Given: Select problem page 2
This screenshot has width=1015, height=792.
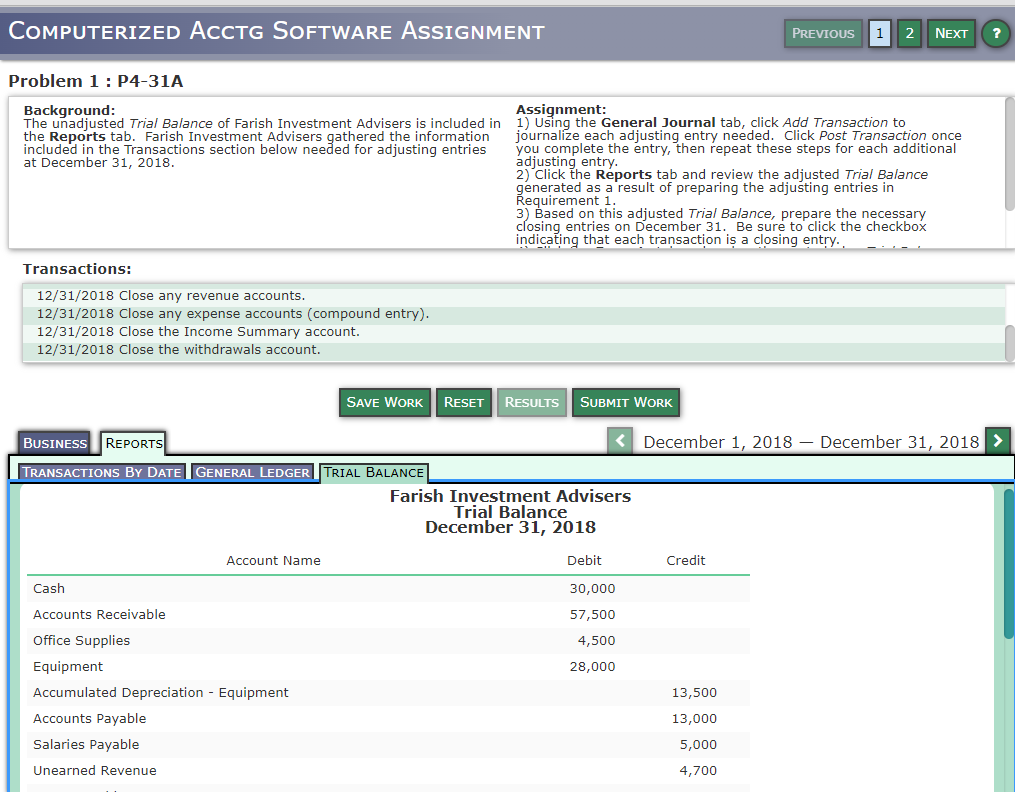Looking at the screenshot, I should (909, 33).
